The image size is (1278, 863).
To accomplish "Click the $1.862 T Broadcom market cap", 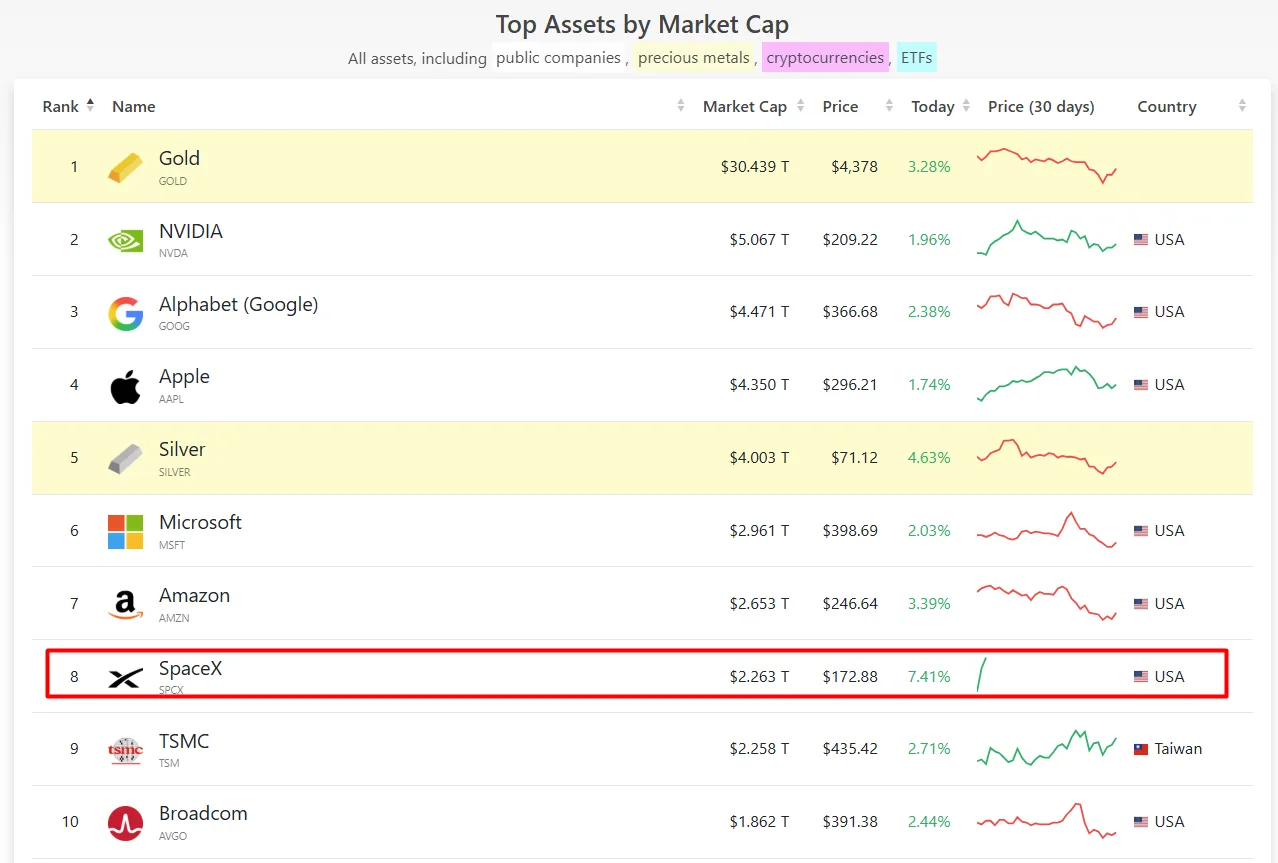I will [x=759, y=822].
